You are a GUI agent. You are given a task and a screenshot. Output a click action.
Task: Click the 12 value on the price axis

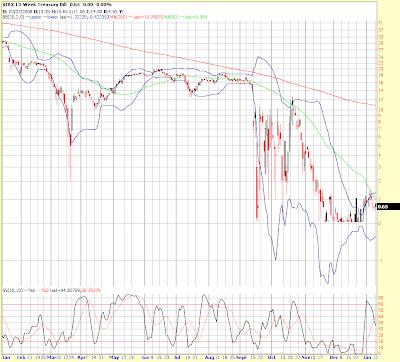tap(380, 100)
